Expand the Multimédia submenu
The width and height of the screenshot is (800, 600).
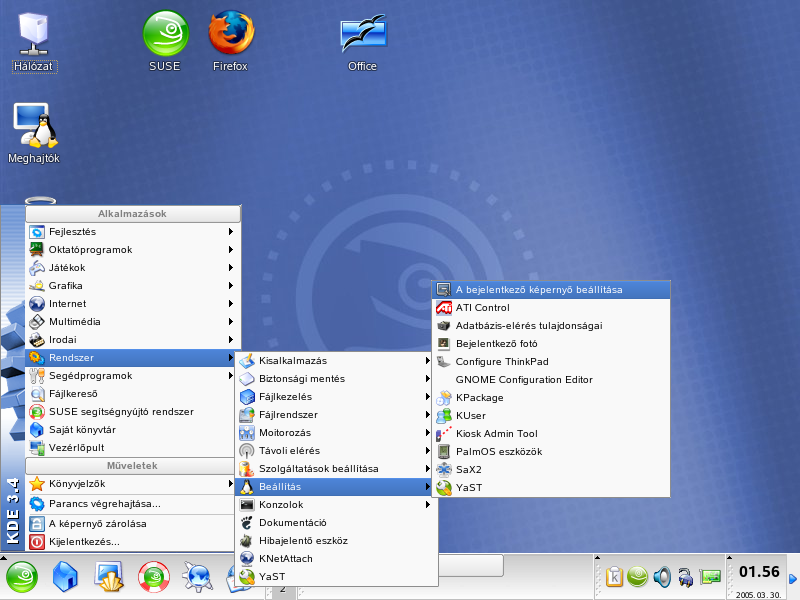tap(132, 321)
